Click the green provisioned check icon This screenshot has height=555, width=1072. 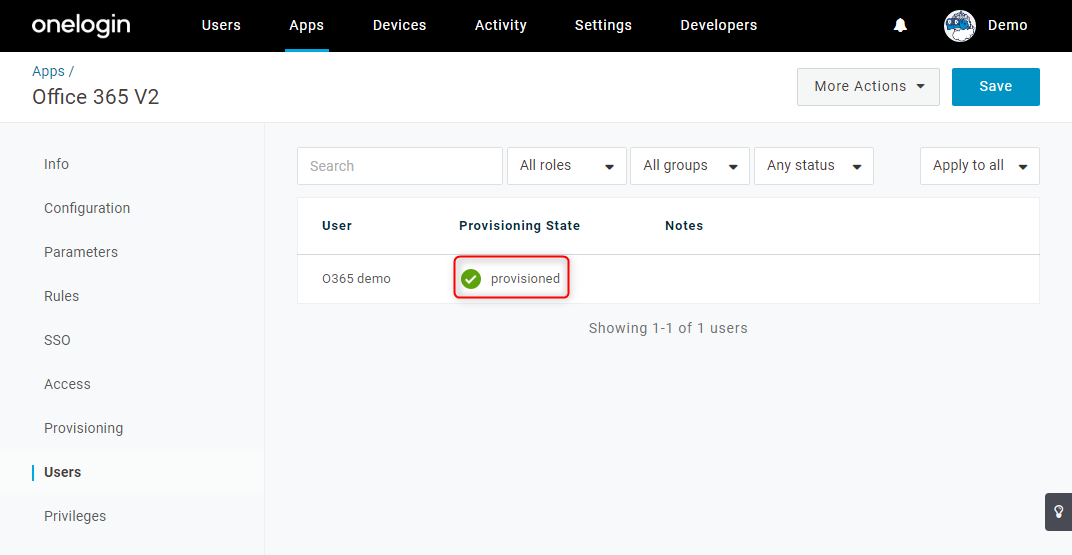(470, 279)
